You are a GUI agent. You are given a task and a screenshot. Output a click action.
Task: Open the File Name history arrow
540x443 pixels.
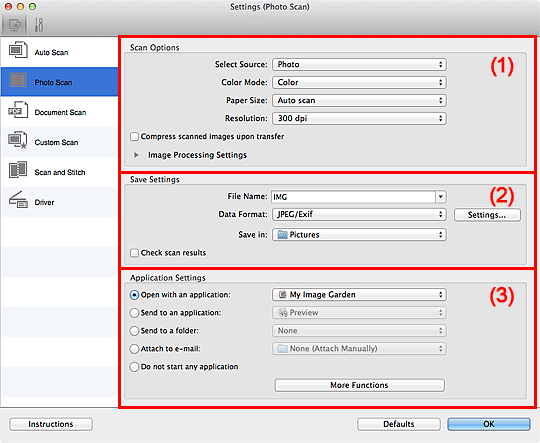pos(441,197)
